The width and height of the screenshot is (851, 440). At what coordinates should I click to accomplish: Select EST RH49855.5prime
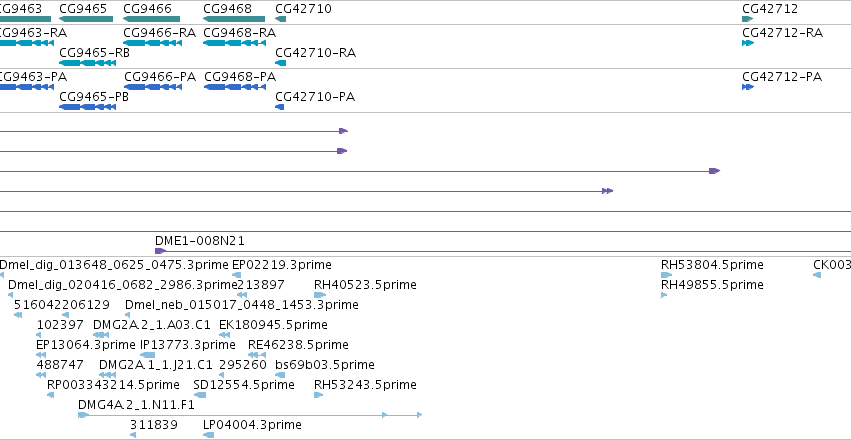pyautogui.click(x=712, y=285)
